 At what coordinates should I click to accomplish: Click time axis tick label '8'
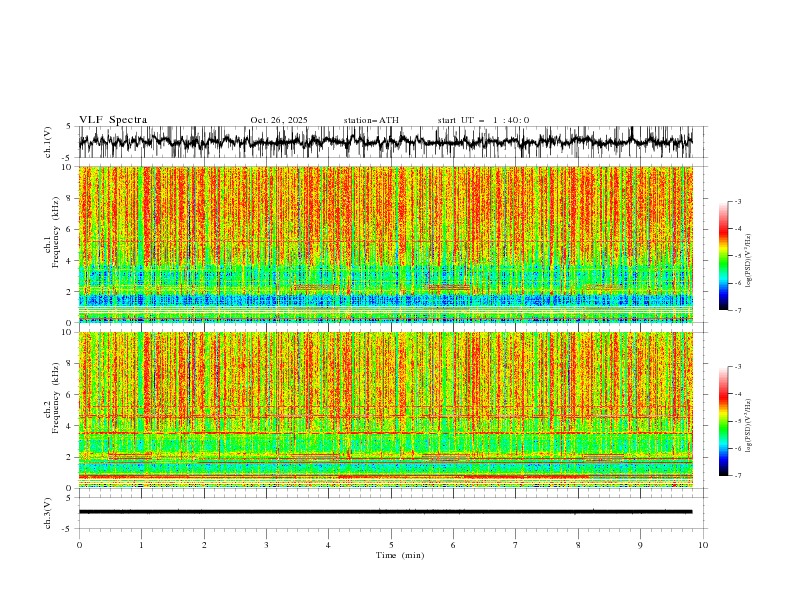point(578,545)
